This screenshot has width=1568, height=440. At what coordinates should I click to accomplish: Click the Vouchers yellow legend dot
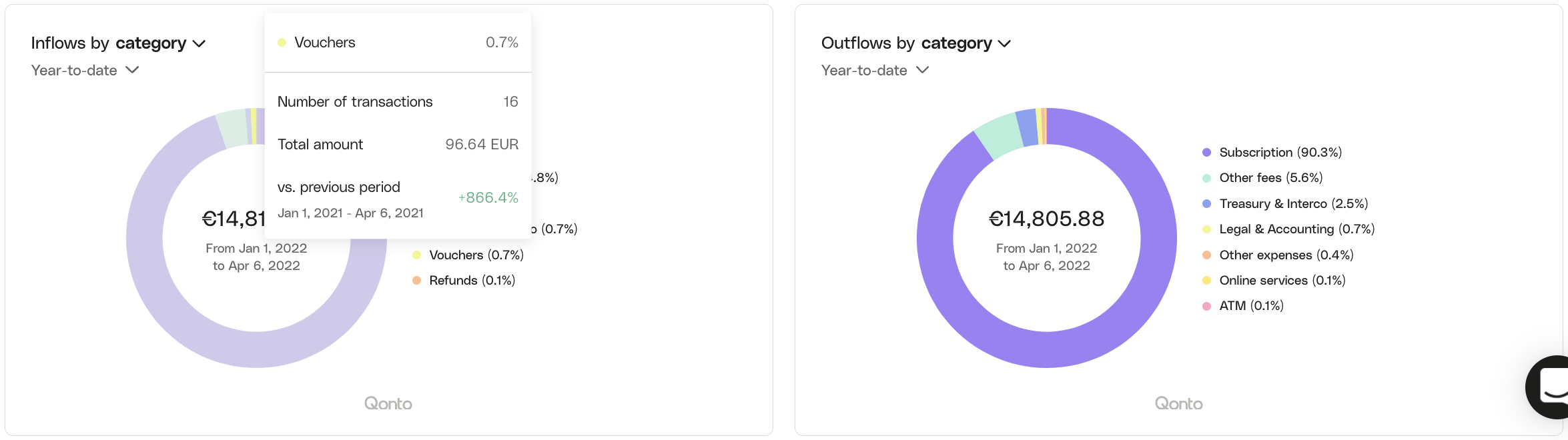(x=417, y=255)
